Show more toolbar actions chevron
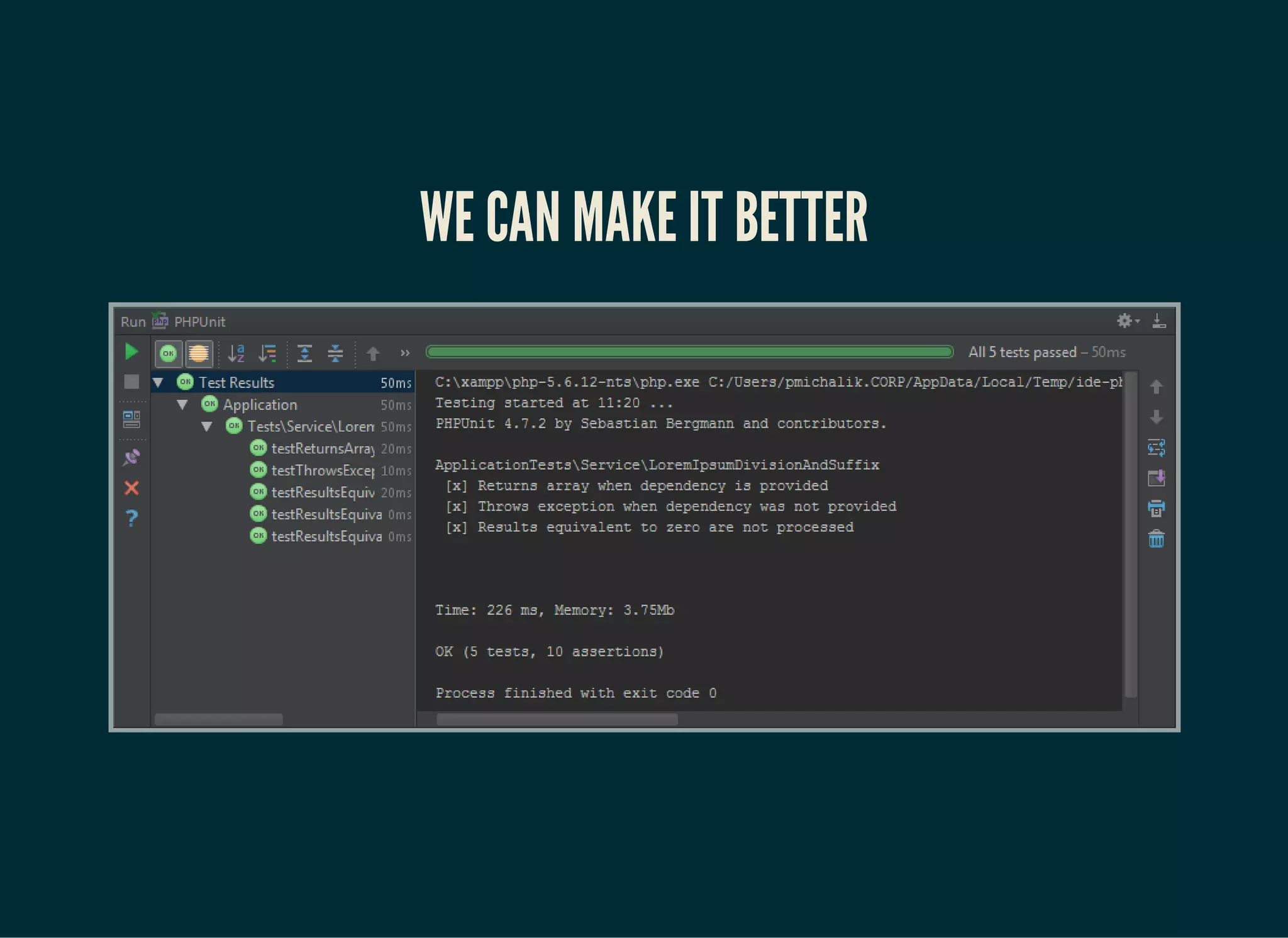The height and width of the screenshot is (938, 1288). [x=405, y=353]
